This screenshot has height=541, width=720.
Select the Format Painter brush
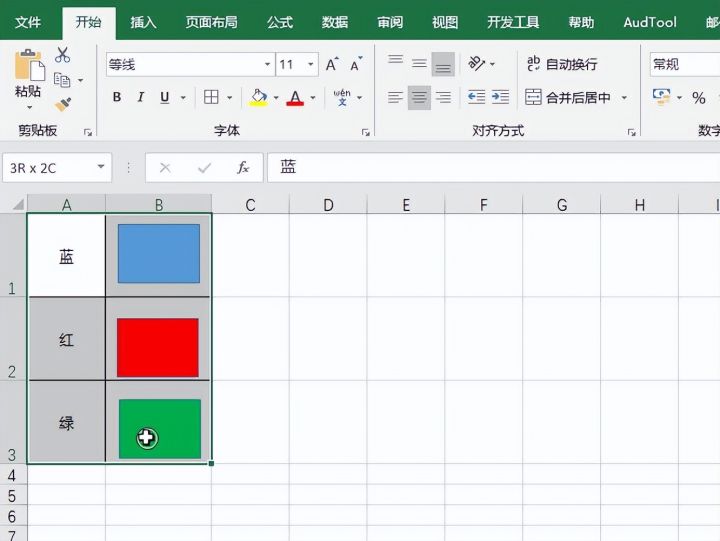pyautogui.click(x=63, y=104)
